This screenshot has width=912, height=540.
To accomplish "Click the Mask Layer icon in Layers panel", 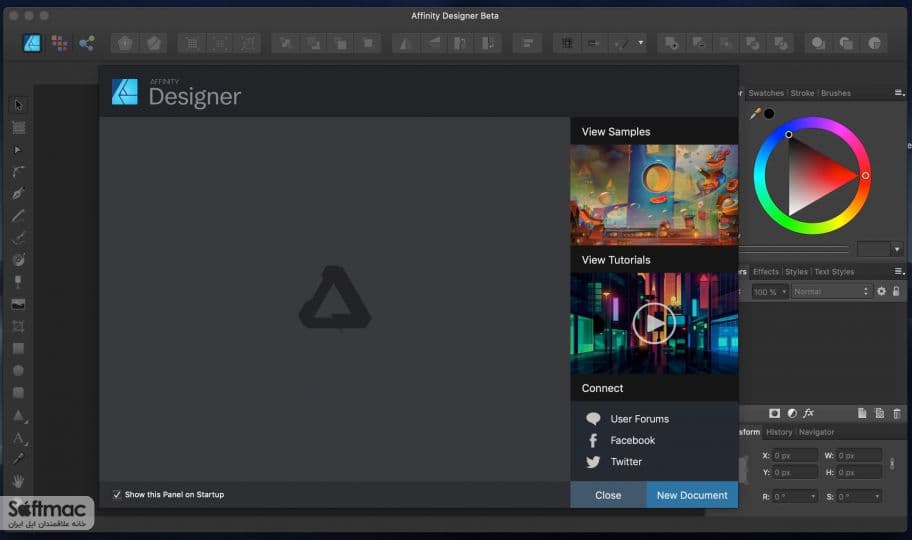I will [774, 413].
